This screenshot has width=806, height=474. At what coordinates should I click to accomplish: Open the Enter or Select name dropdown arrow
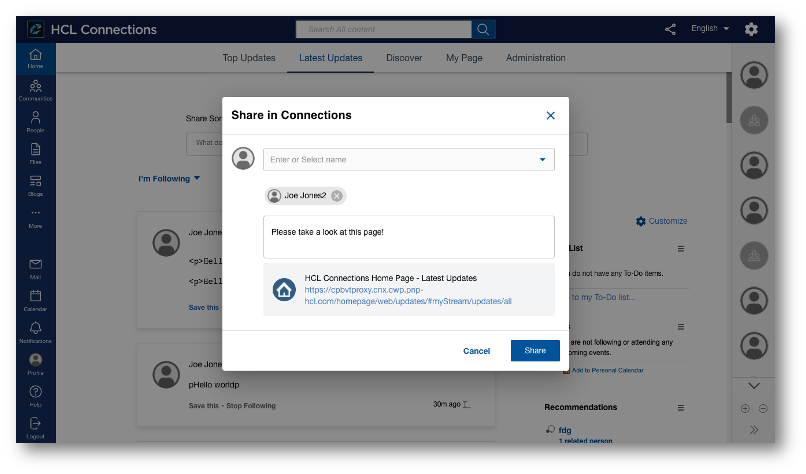[542, 159]
